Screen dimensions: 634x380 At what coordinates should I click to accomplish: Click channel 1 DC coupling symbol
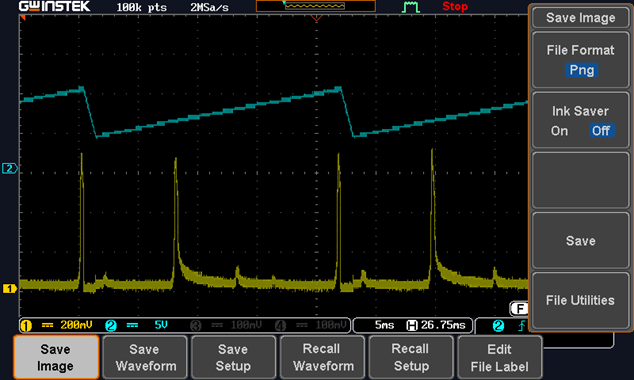coord(47,325)
